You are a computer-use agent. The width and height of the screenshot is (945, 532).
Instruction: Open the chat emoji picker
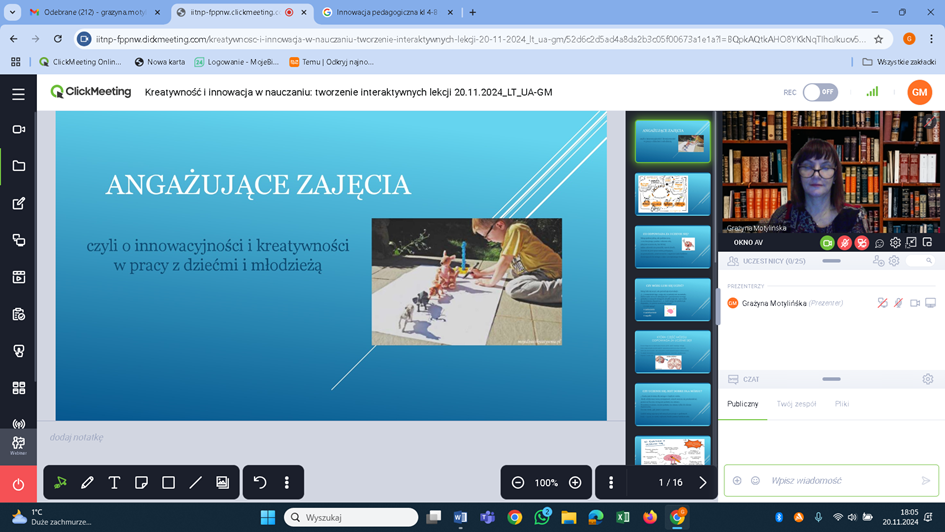click(x=755, y=481)
